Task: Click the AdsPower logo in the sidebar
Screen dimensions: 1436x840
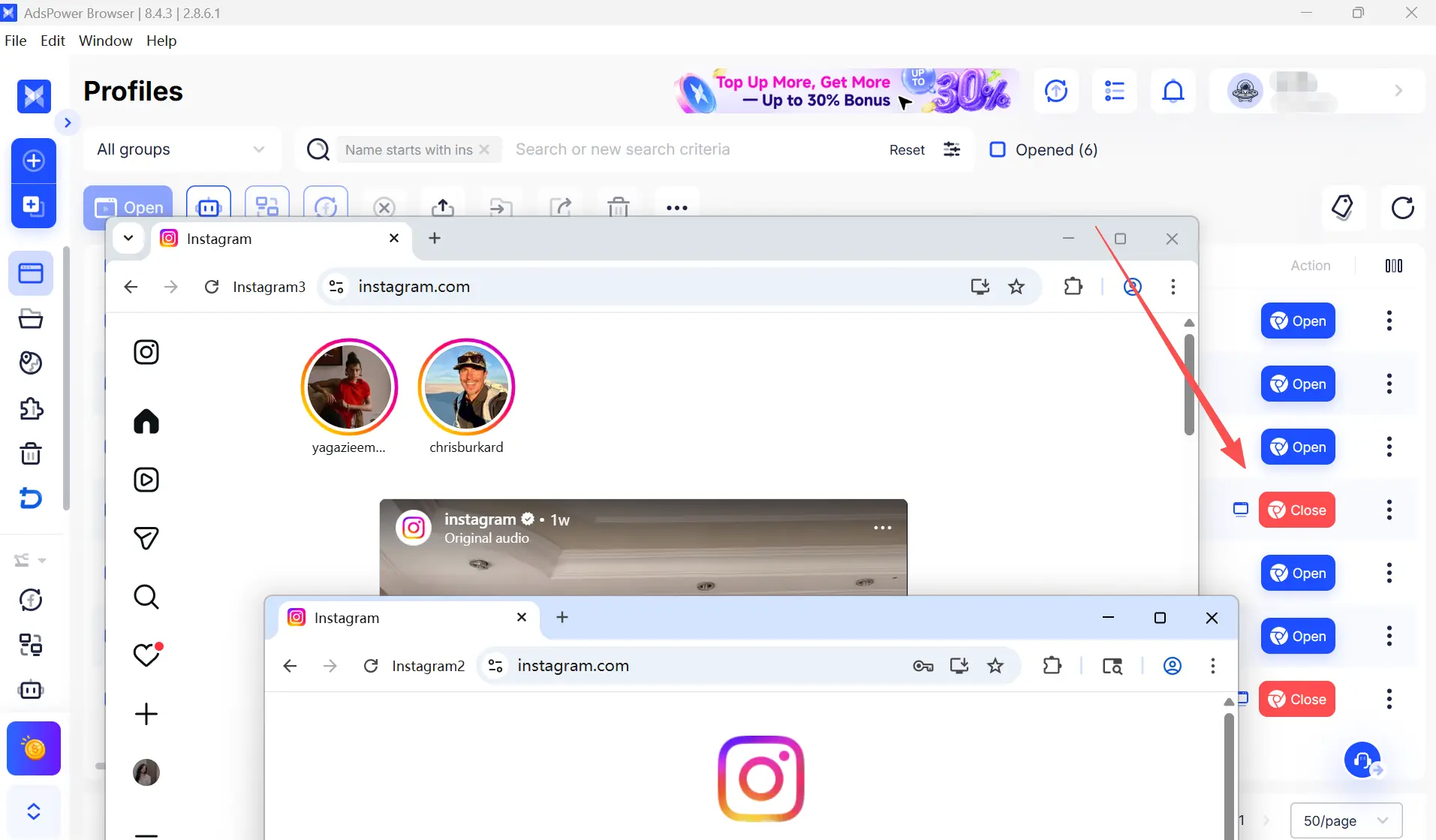Action: point(34,96)
